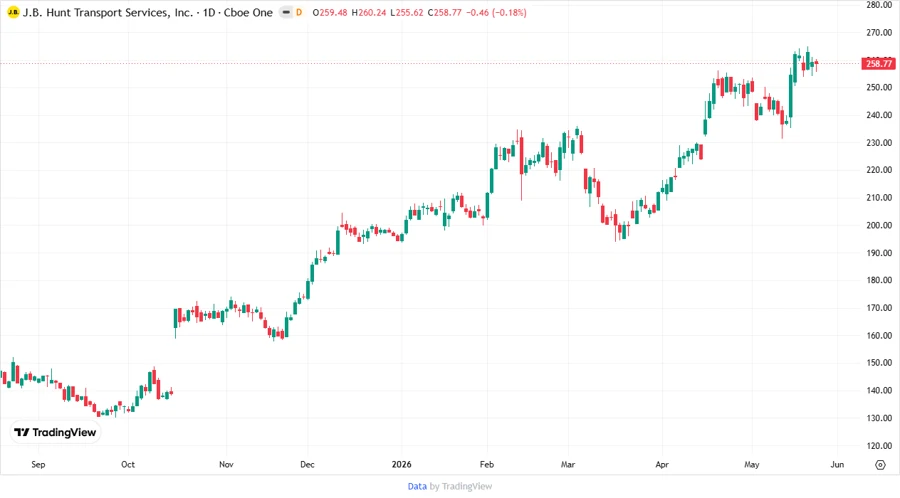
Task: Click the Feb label on time axis
Action: tap(487, 465)
